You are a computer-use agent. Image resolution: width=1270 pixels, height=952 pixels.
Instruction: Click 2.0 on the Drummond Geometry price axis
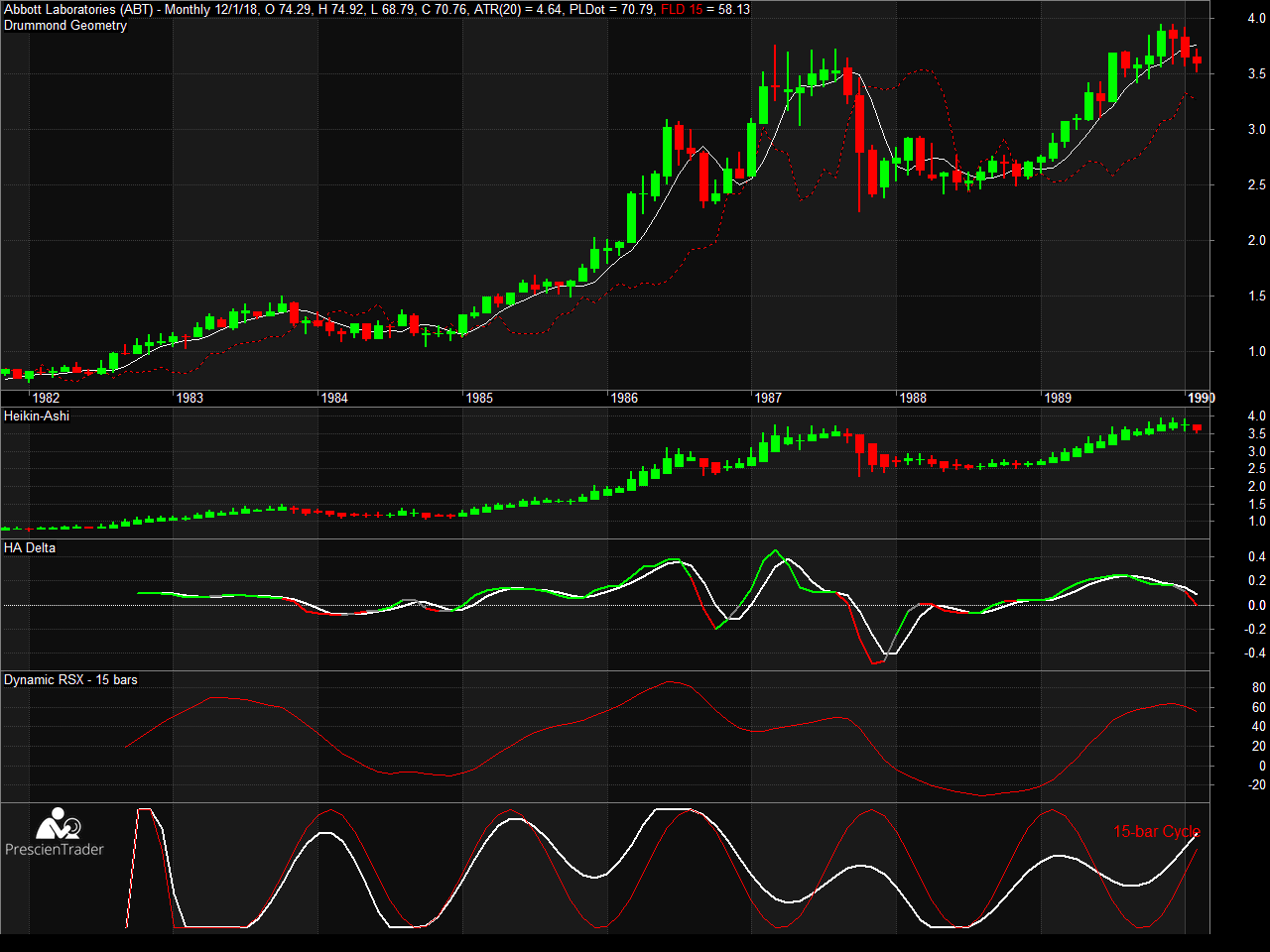point(1257,240)
